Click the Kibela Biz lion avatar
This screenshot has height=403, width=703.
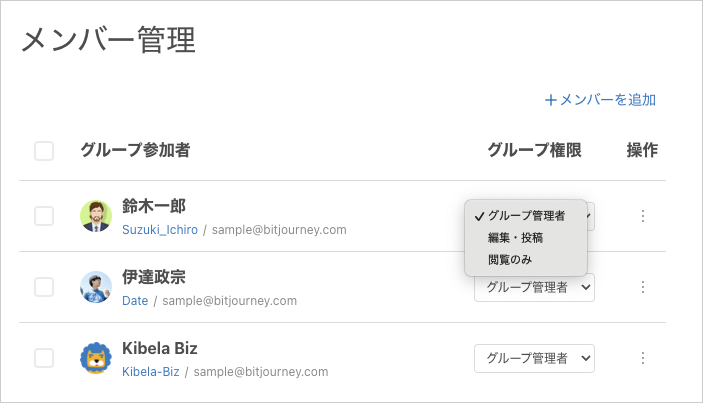(x=96, y=358)
